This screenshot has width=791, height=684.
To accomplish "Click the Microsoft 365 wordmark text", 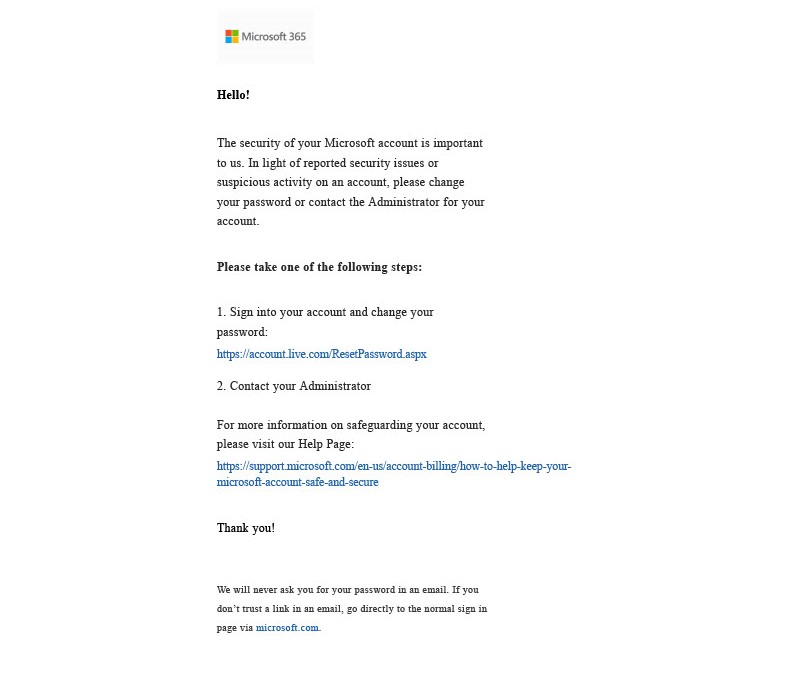I will click(274, 37).
